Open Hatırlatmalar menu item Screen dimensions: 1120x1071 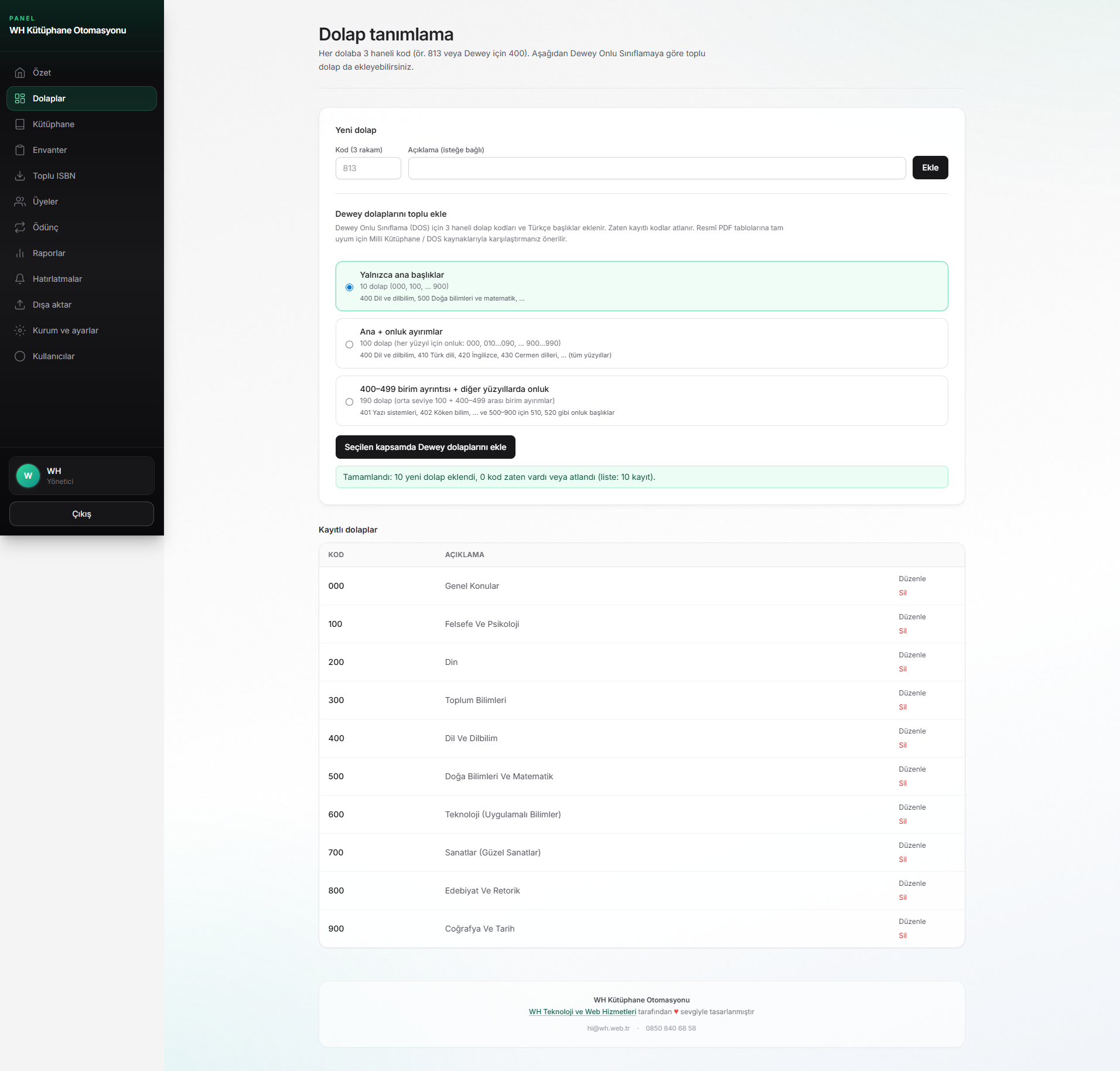click(81, 279)
